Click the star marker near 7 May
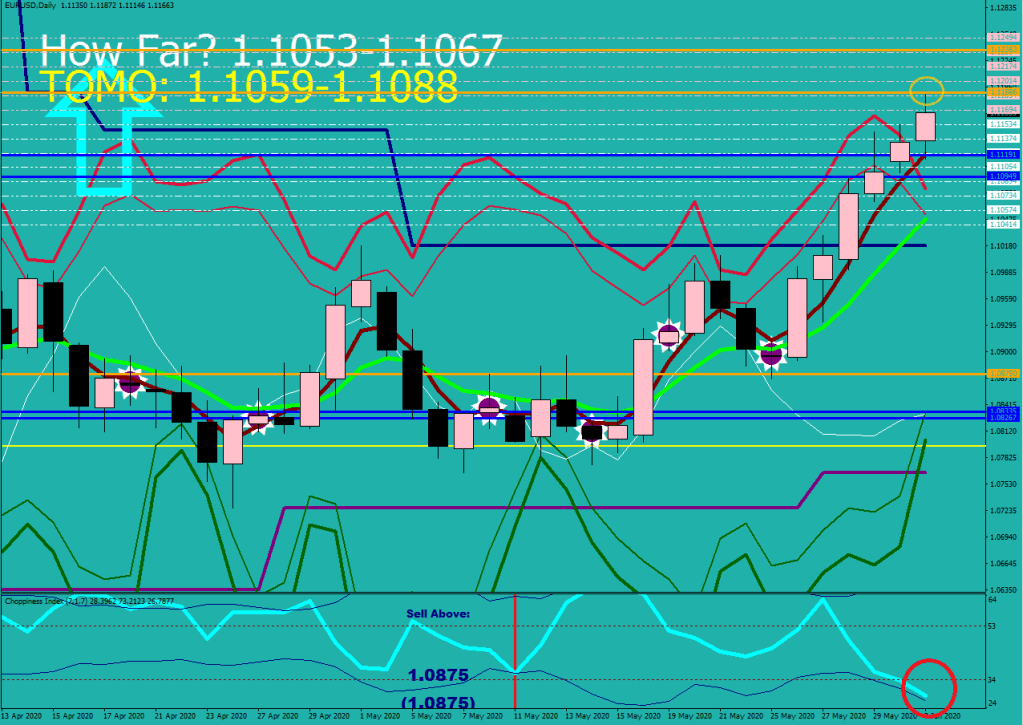 488,408
